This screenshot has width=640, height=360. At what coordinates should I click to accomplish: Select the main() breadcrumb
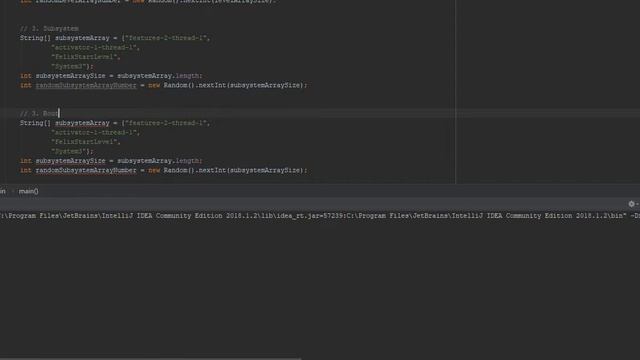coord(29,191)
